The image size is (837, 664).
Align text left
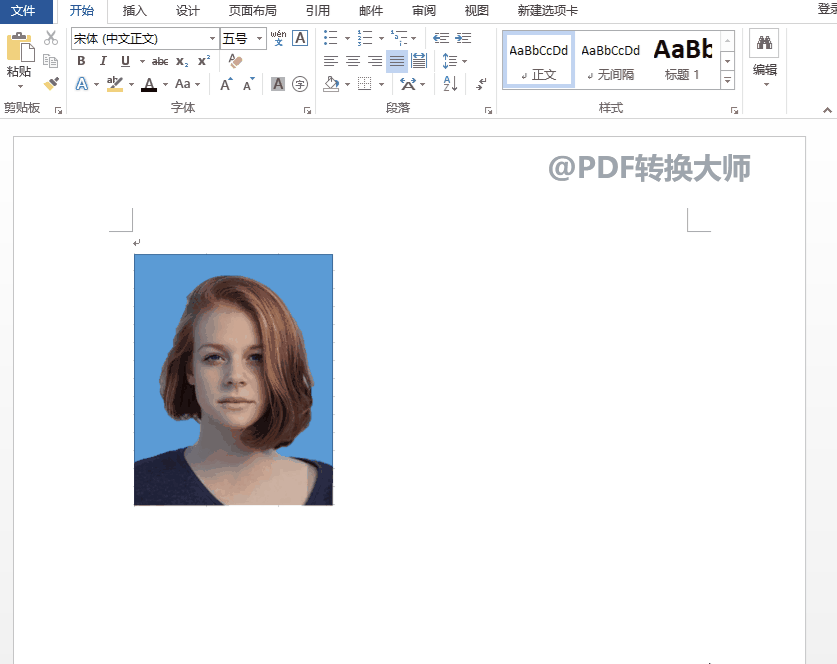click(x=330, y=61)
